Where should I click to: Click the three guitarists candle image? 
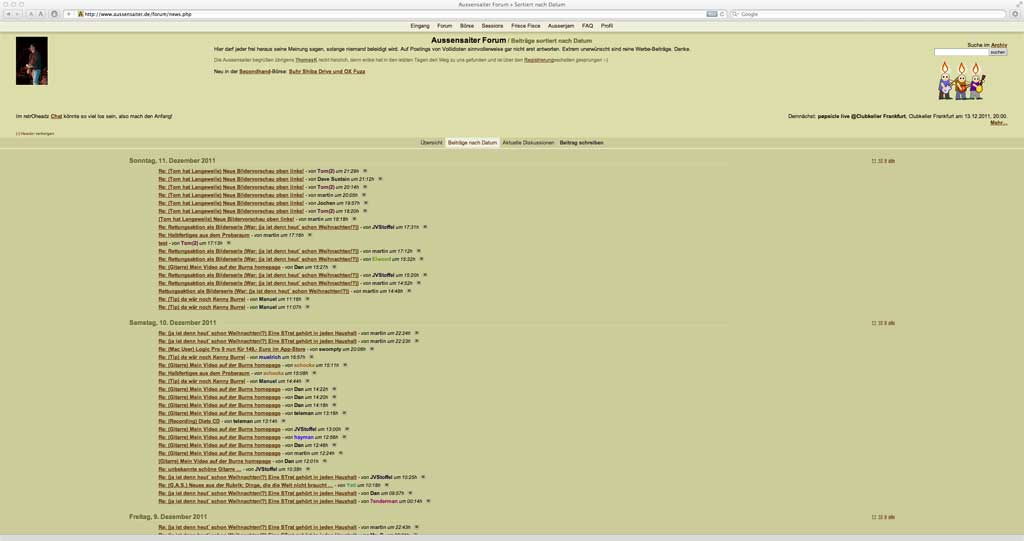(960, 80)
